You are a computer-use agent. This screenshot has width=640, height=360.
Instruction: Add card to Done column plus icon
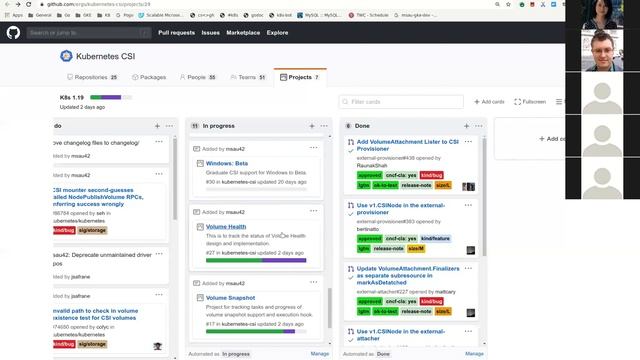(467, 126)
